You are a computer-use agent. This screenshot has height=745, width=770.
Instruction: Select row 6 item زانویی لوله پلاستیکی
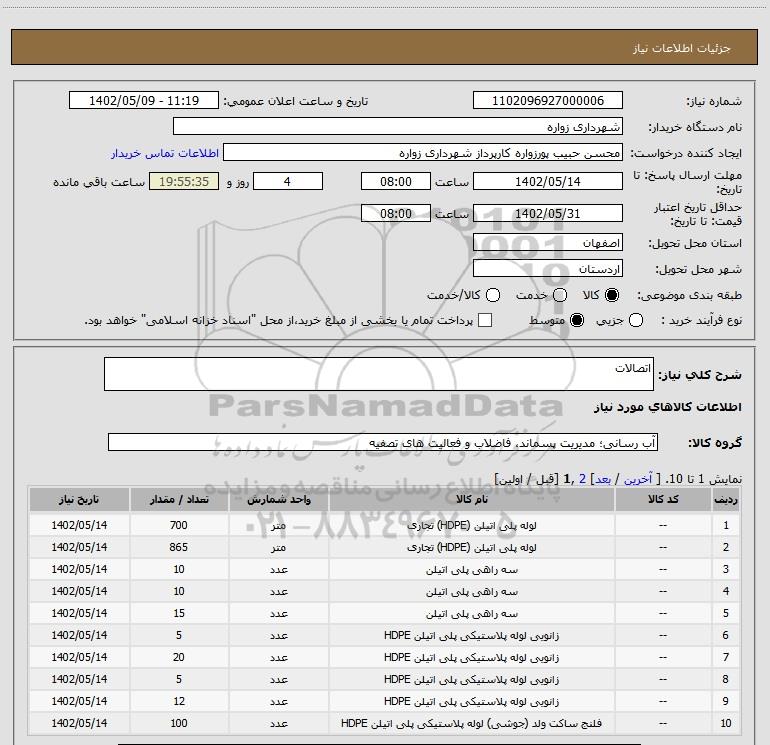pyautogui.click(x=472, y=635)
